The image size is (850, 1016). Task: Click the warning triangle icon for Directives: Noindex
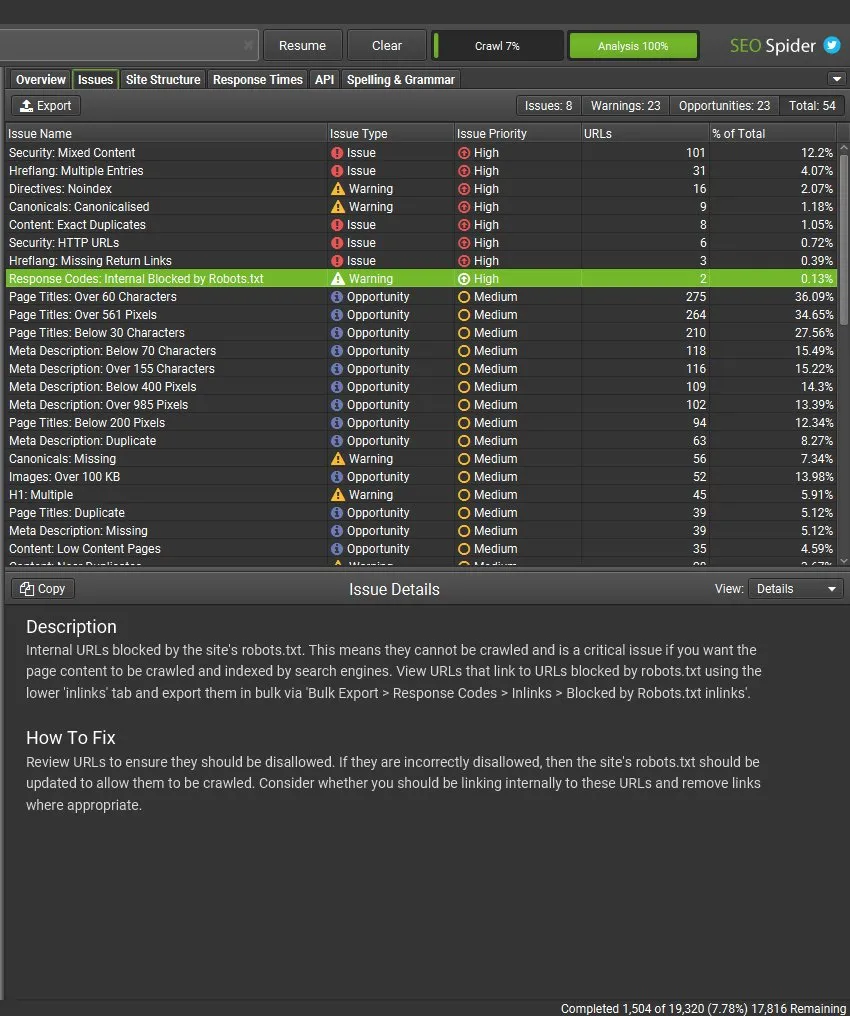338,189
